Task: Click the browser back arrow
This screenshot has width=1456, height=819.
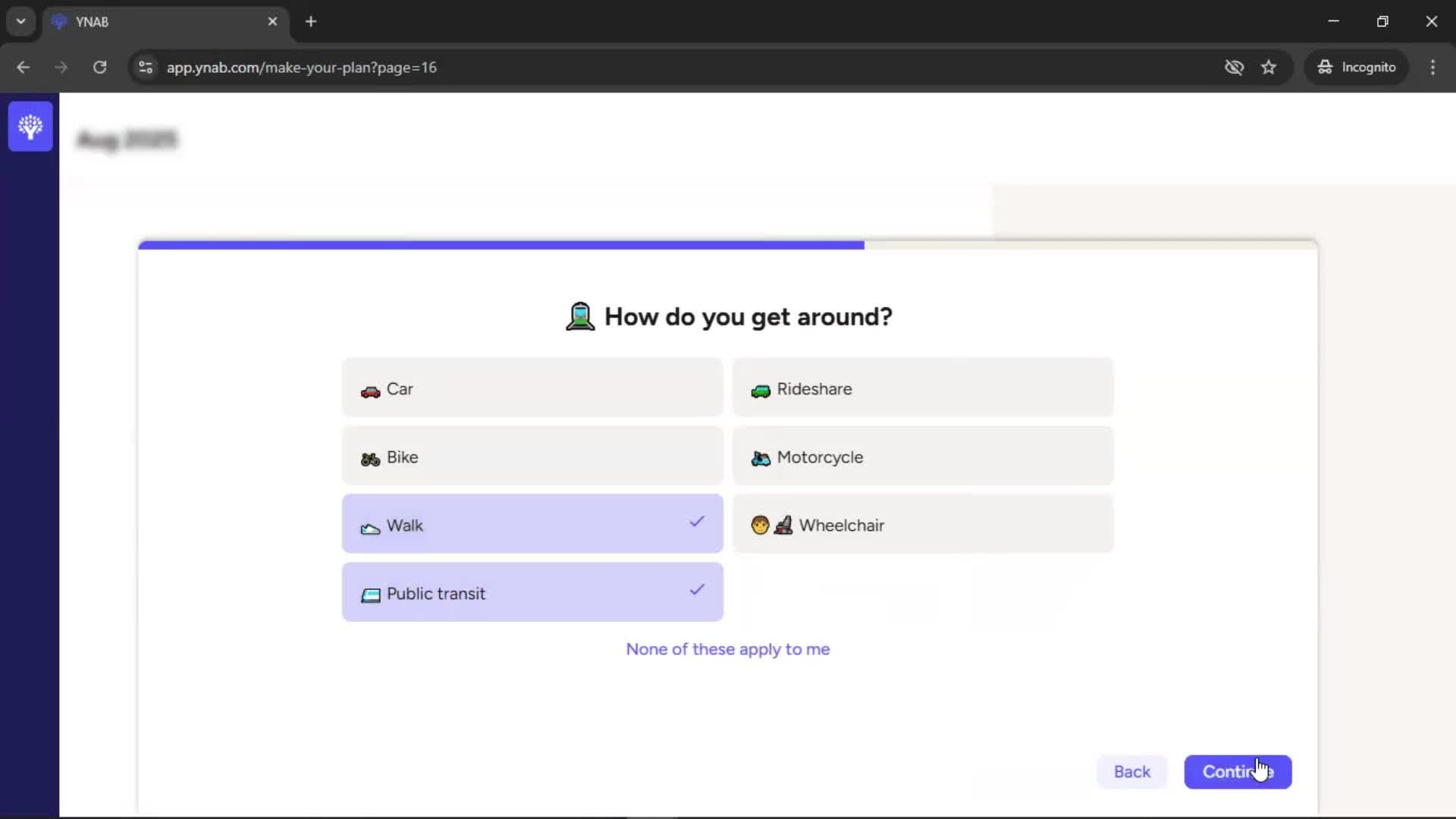Action: (x=24, y=67)
